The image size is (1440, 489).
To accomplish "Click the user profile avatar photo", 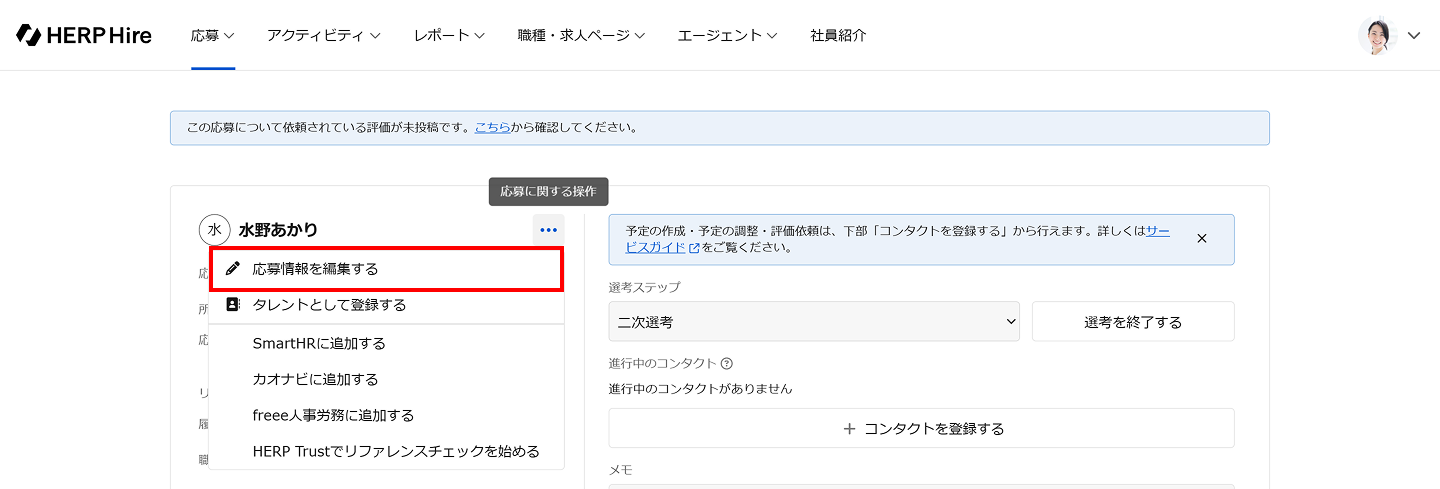I will coord(1377,35).
